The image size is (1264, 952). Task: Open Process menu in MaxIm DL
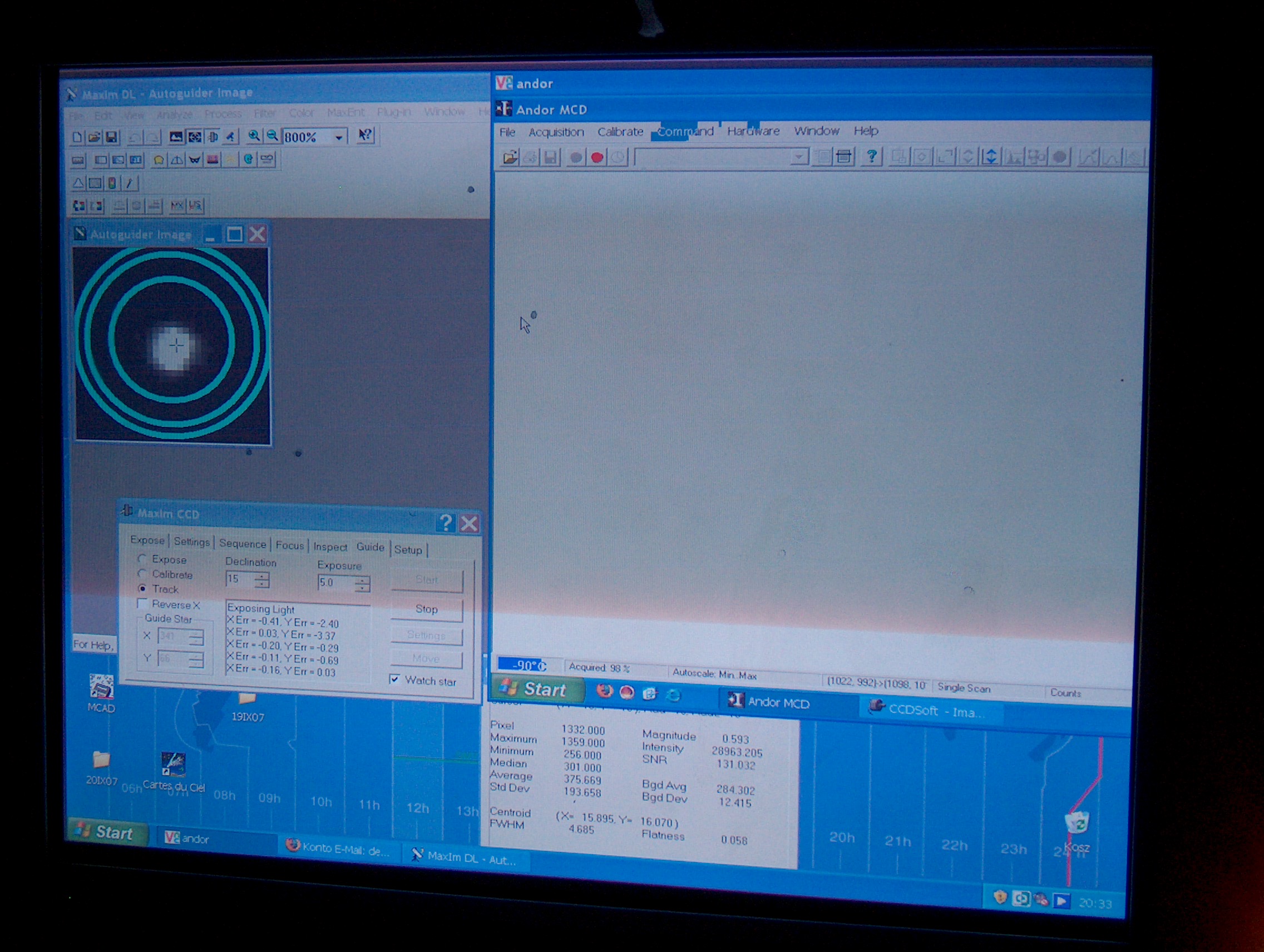[x=223, y=114]
